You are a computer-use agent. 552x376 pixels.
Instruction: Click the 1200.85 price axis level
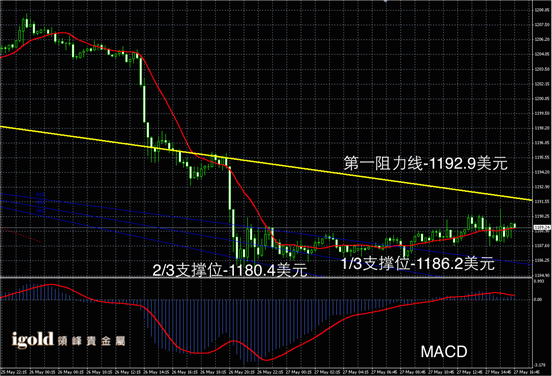(x=542, y=99)
